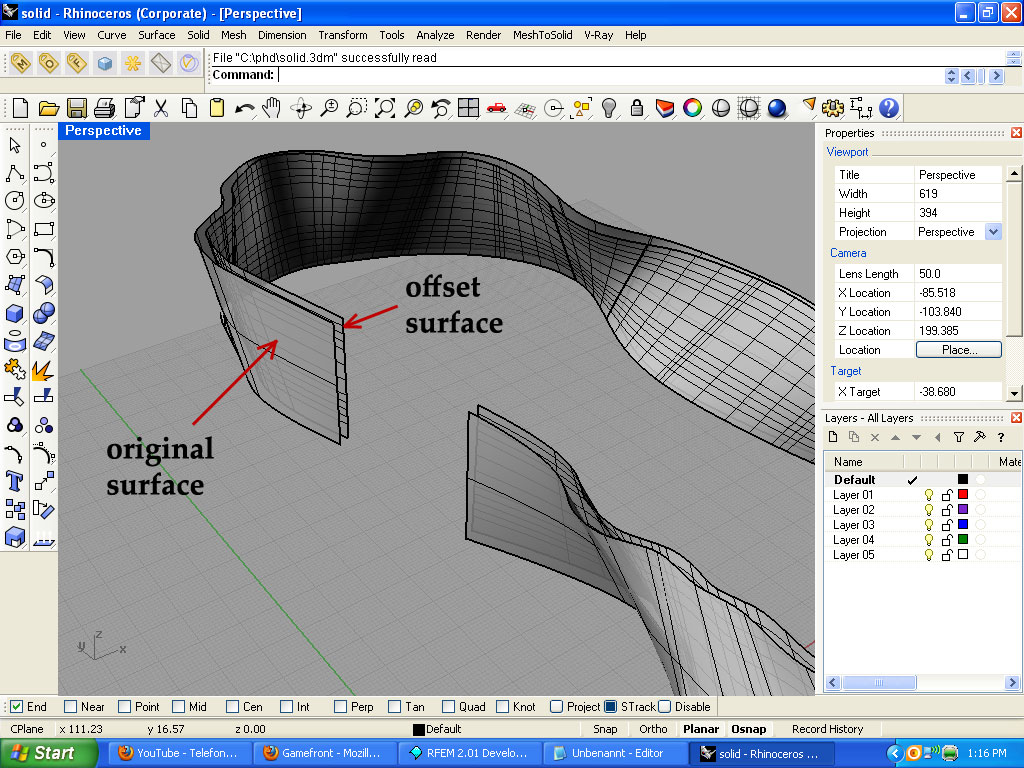This screenshot has width=1024, height=768.
Task: Toggle Layer 02 lightbulb visibility
Action: [928, 510]
